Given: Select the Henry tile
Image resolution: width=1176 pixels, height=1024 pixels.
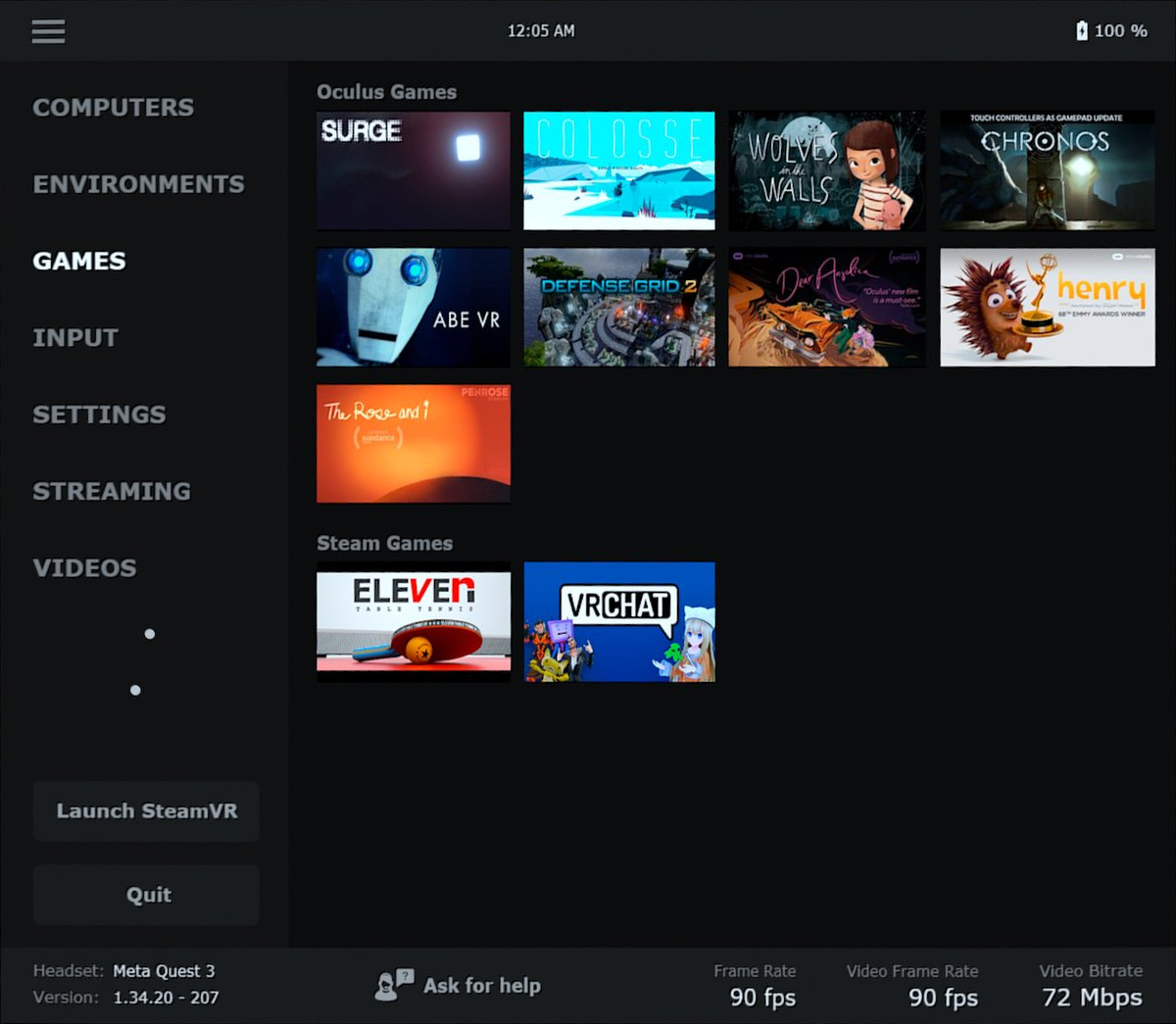Looking at the screenshot, I should pos(1048,307).
